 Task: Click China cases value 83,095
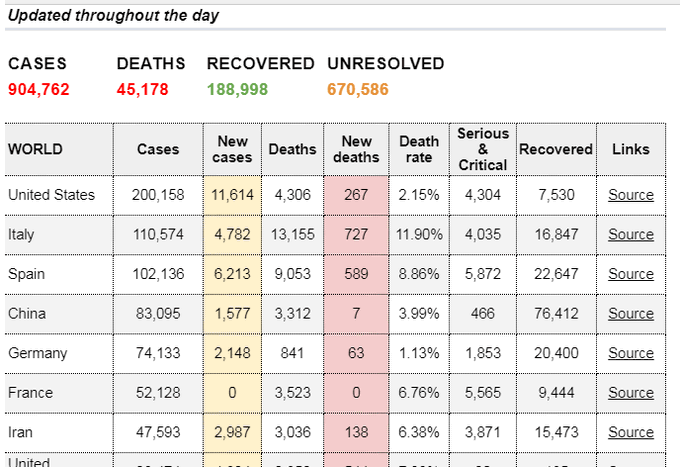(158, 314)
